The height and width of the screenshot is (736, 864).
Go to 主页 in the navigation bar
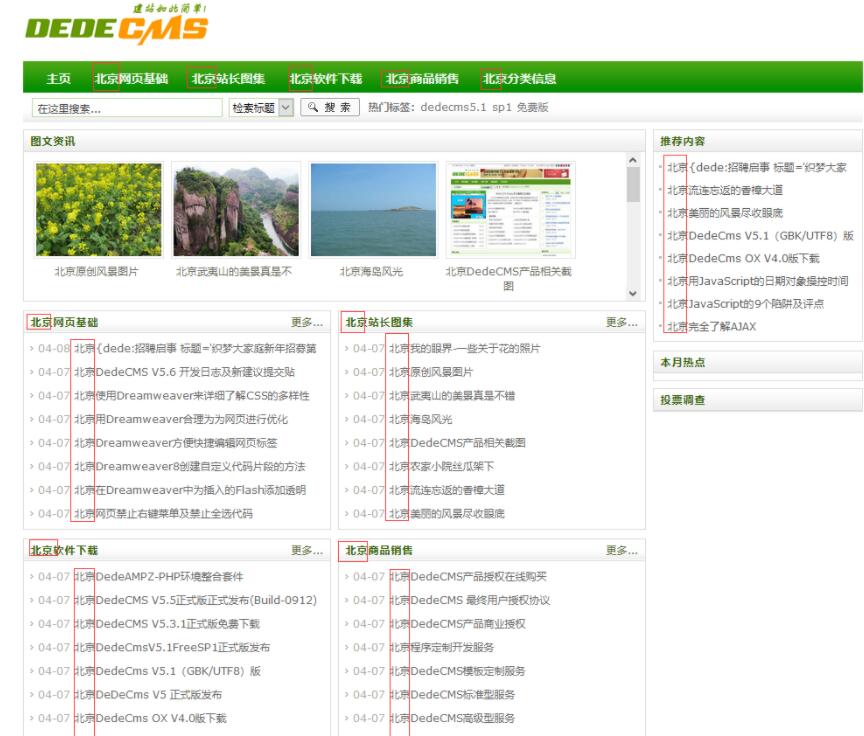[x=58, y=79]
